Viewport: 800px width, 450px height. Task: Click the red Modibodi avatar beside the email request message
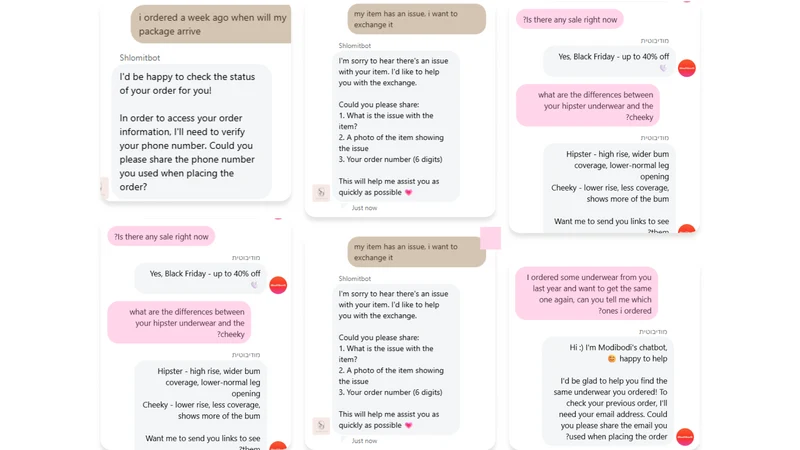[685, 437]
